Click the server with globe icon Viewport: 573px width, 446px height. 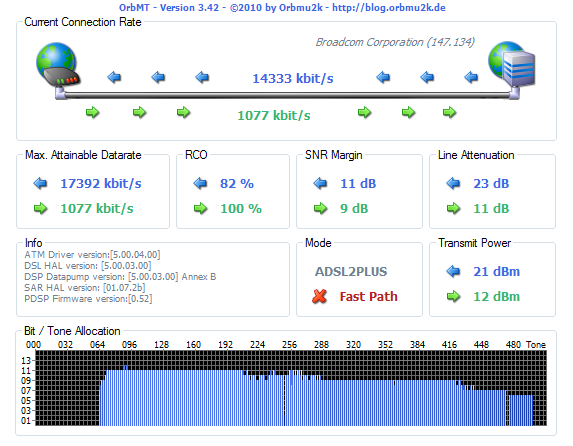point(512,64)
